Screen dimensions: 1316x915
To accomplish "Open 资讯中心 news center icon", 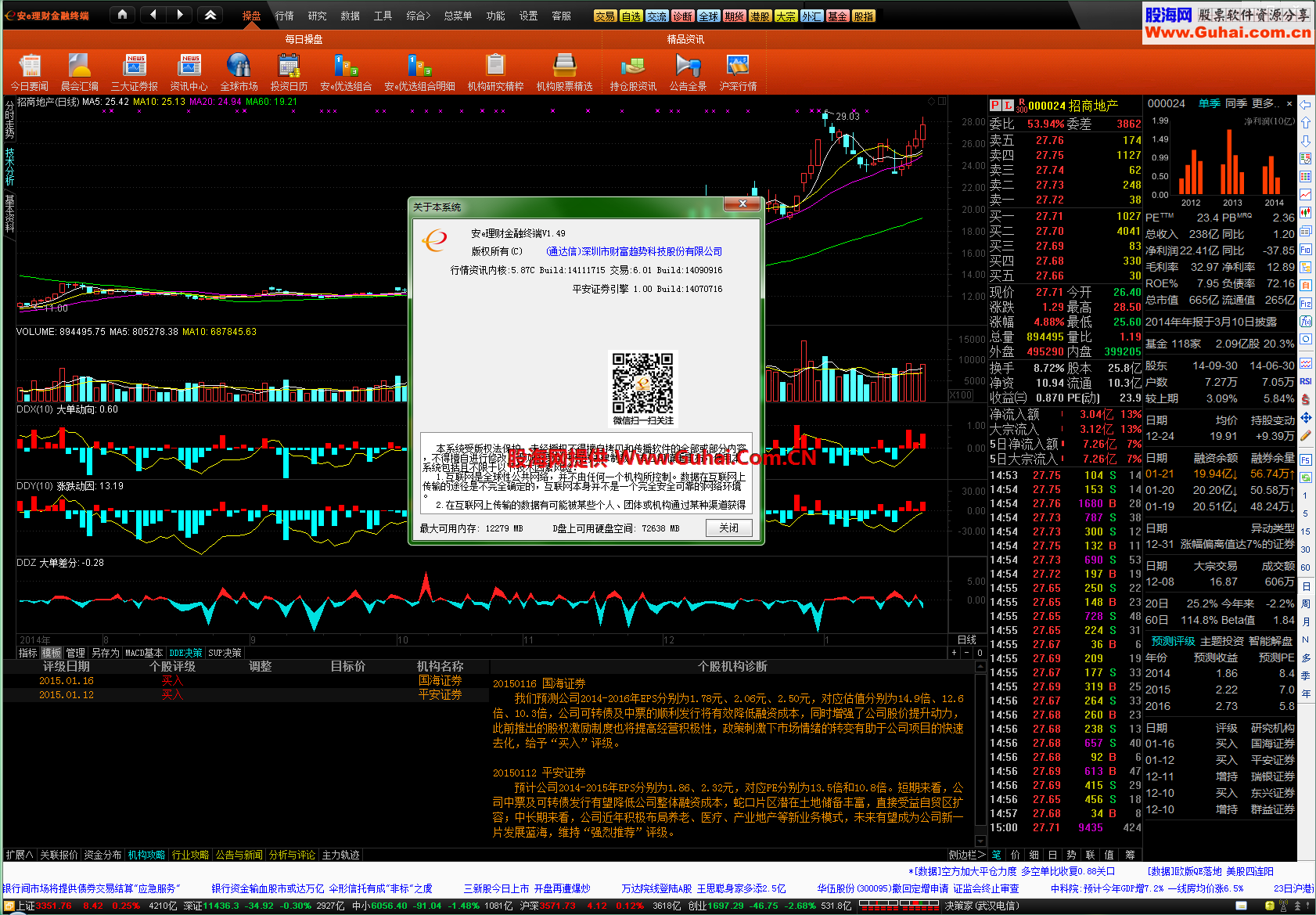I will [189, 72].
